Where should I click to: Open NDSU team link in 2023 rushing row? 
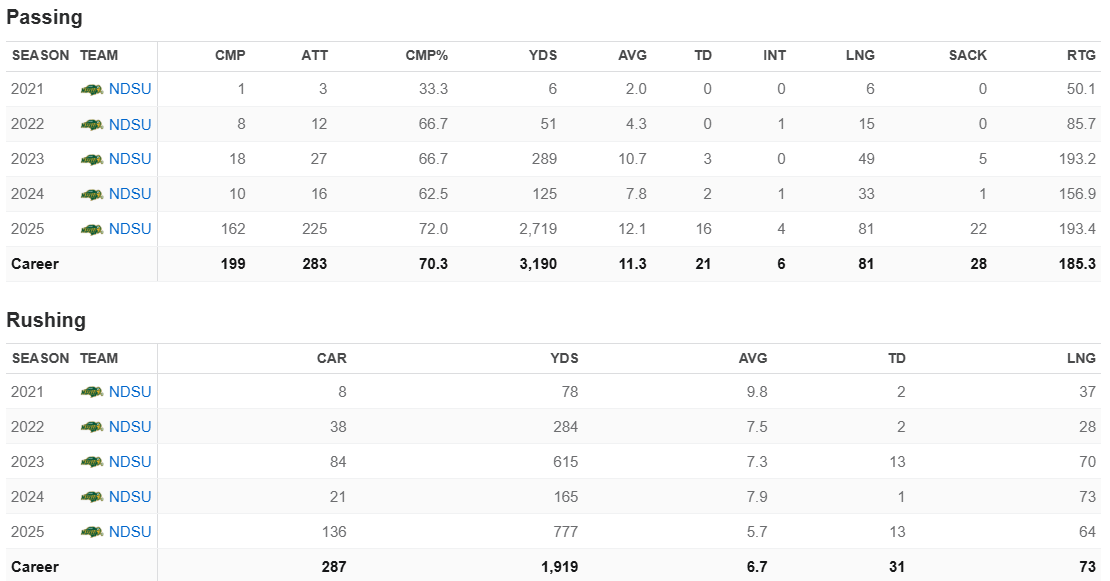point(130,462)
